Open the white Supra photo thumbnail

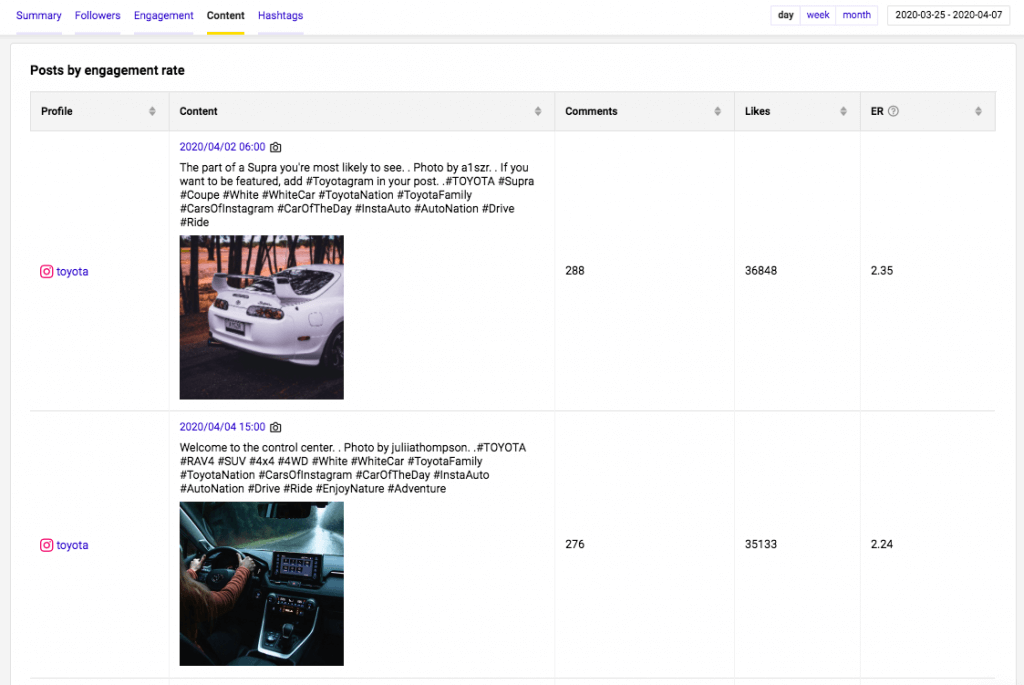coord(261,317)
